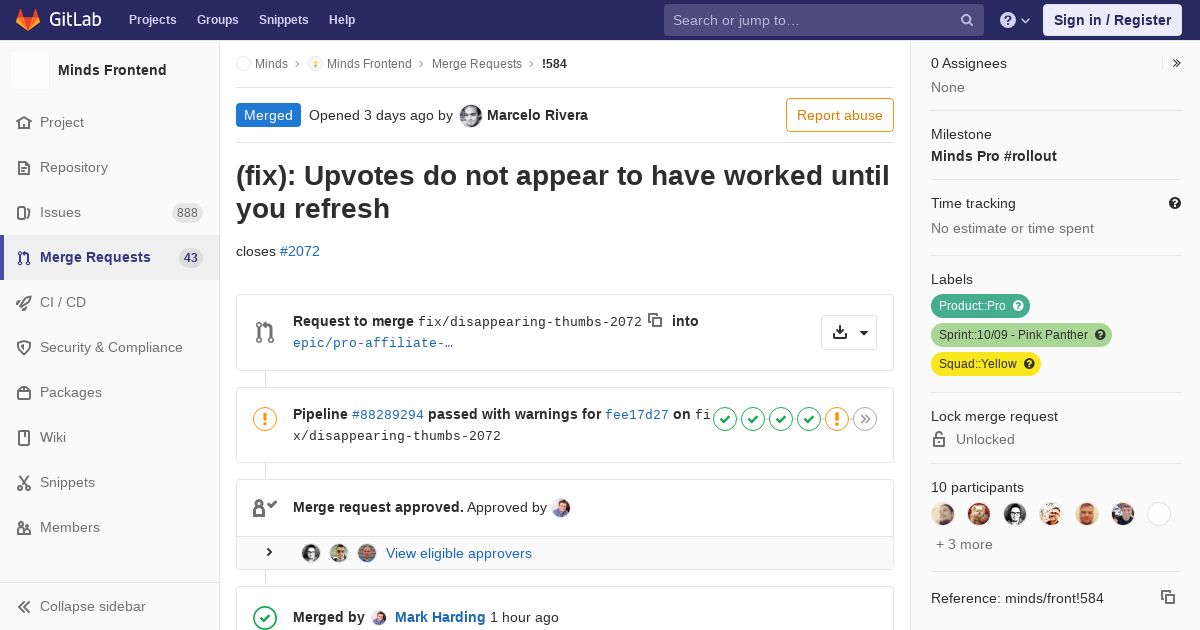
Task: Click the GitLab fox logo
Action: [28, 19]
